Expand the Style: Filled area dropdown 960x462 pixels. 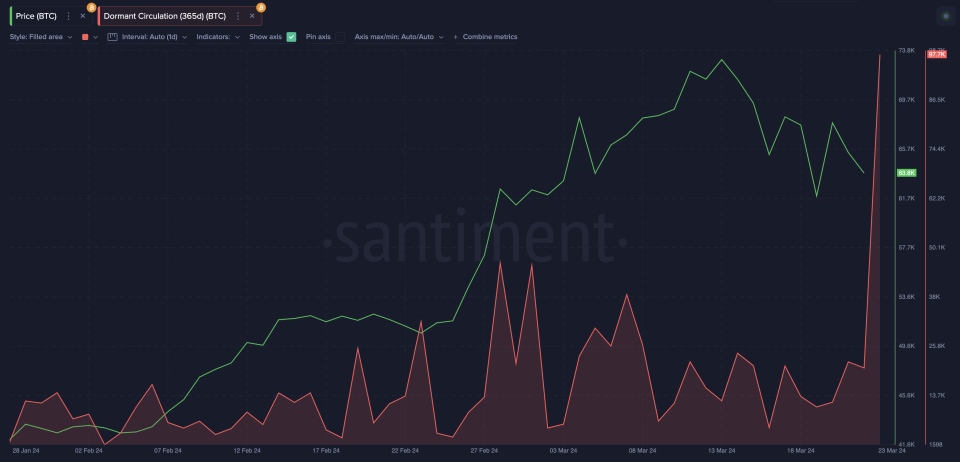coord(40,37)
